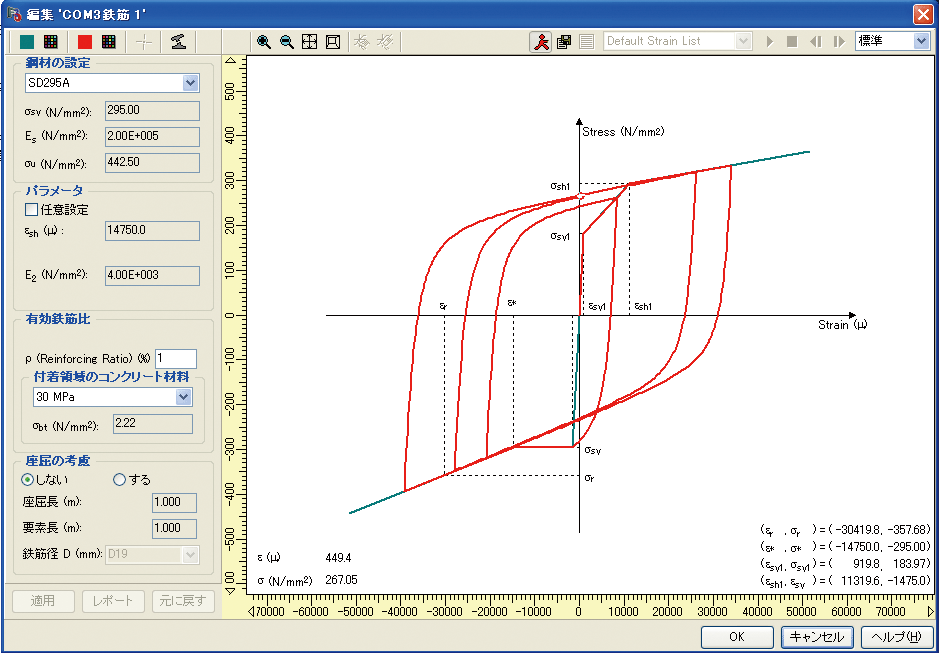Click the OK button
Viewport: 939px width, 653px height.
(736, 637)
